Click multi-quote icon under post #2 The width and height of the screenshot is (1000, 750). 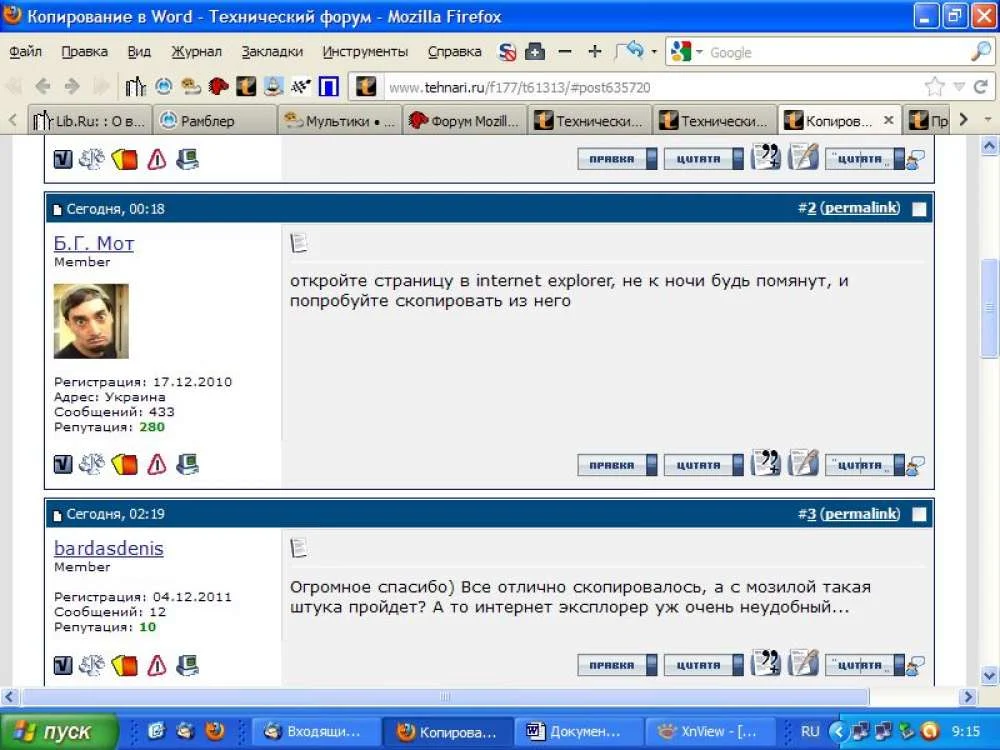pyautogui.click(x=765, y=463)
